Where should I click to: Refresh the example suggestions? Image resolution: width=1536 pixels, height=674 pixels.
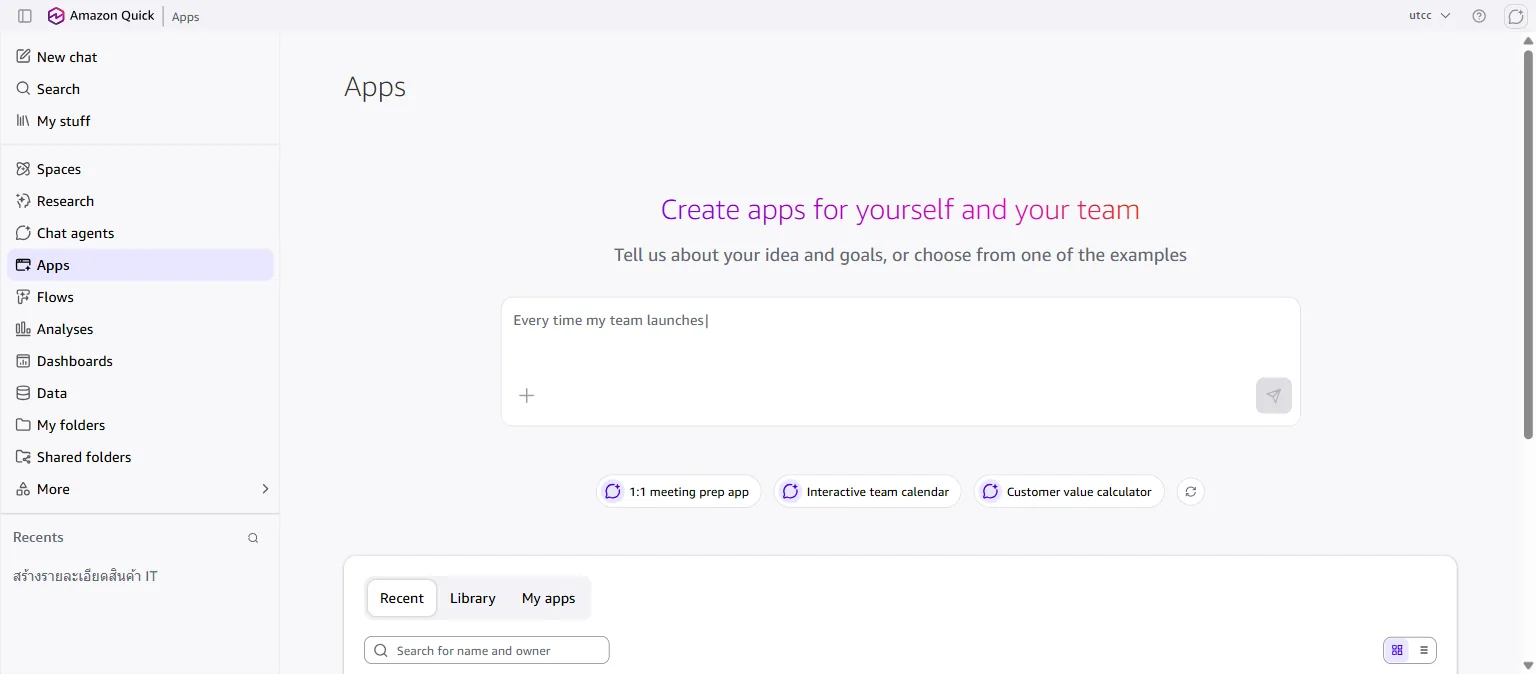coord(1190,492)
